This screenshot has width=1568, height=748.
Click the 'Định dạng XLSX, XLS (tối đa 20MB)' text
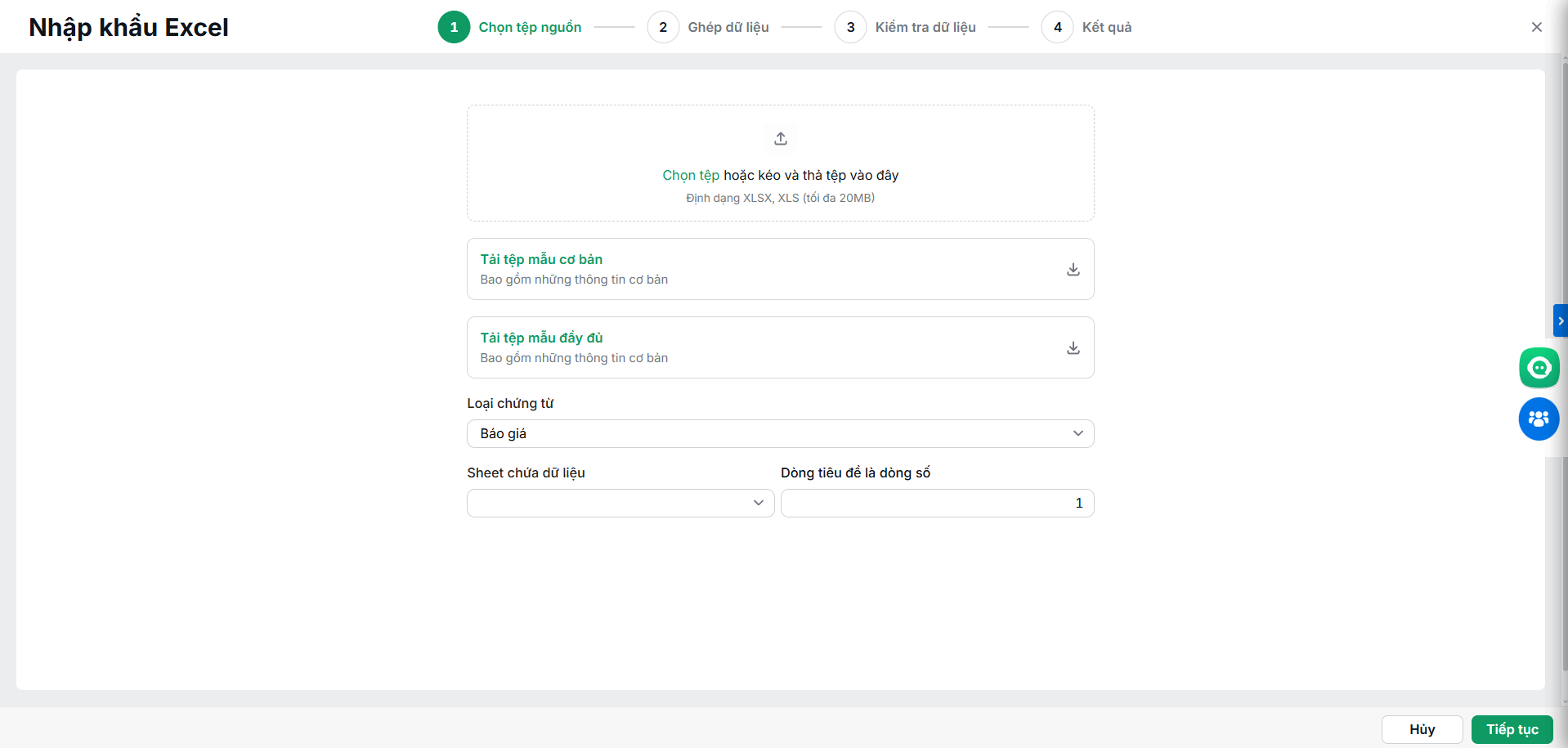point(781,198)
